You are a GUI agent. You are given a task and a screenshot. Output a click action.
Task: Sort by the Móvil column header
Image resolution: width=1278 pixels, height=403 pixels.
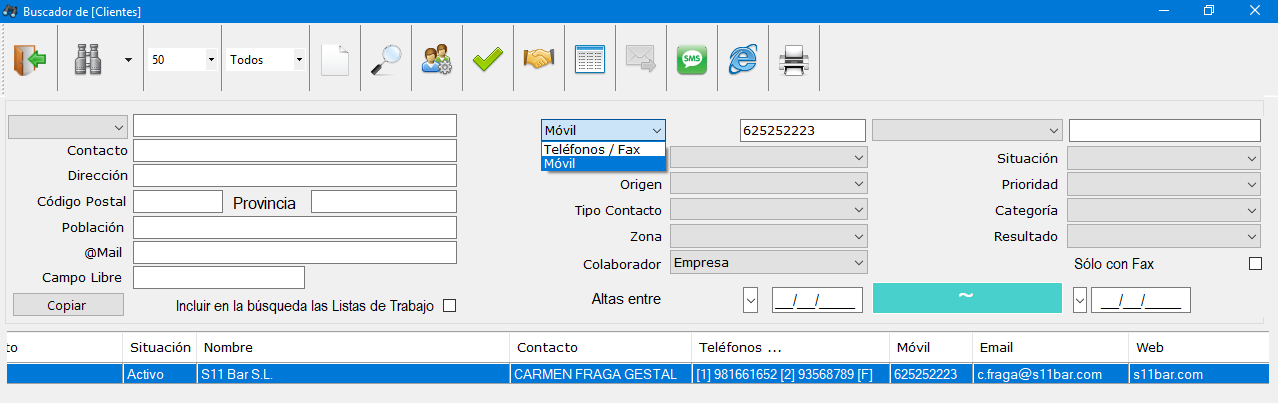(x=930, y=347)
